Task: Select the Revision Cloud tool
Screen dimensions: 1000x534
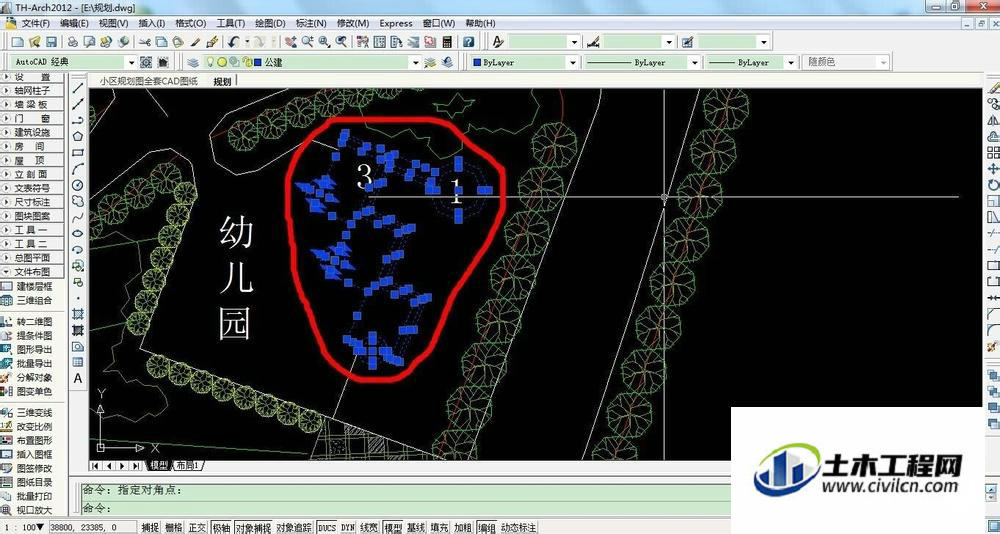Action: click(78, 201)
